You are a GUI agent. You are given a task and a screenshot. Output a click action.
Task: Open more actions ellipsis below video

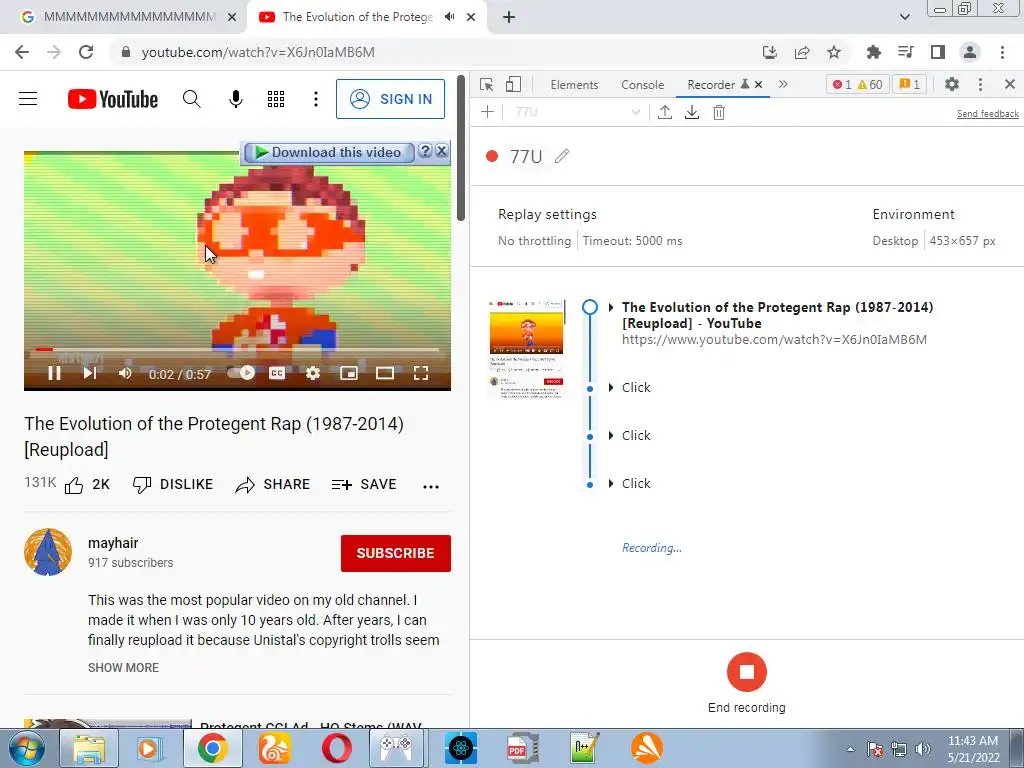(x=431, y=486)
